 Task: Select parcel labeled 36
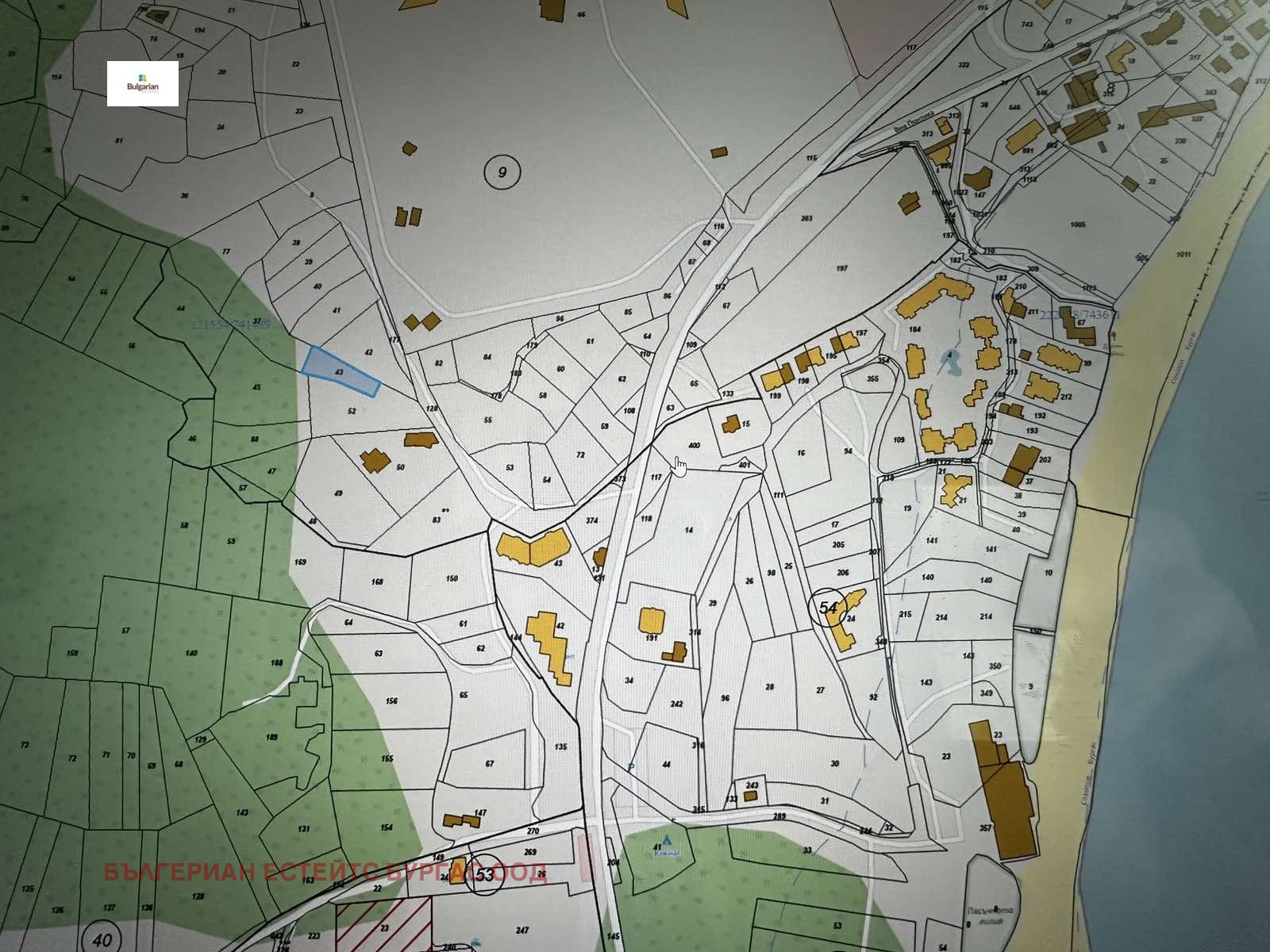[x=184, y=195]
